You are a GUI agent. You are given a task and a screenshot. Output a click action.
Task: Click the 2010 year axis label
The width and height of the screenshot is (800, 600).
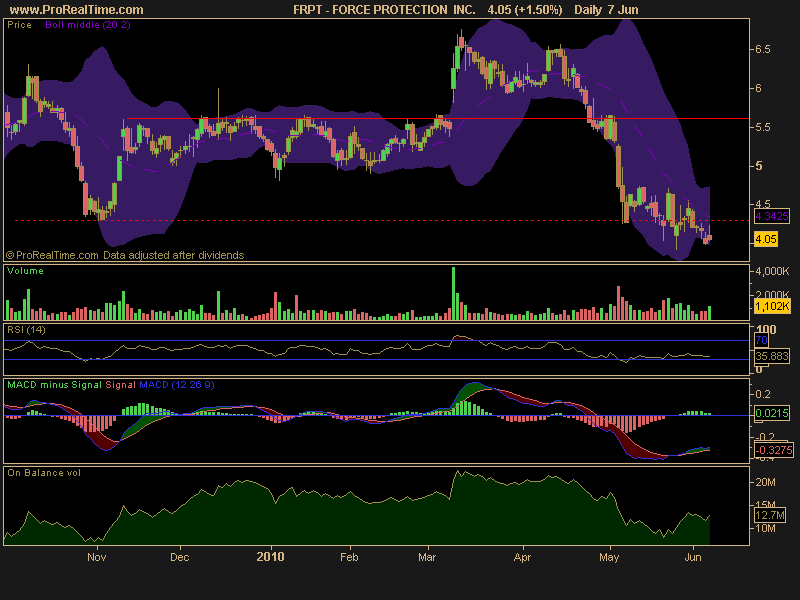click(x=270, y=557)
